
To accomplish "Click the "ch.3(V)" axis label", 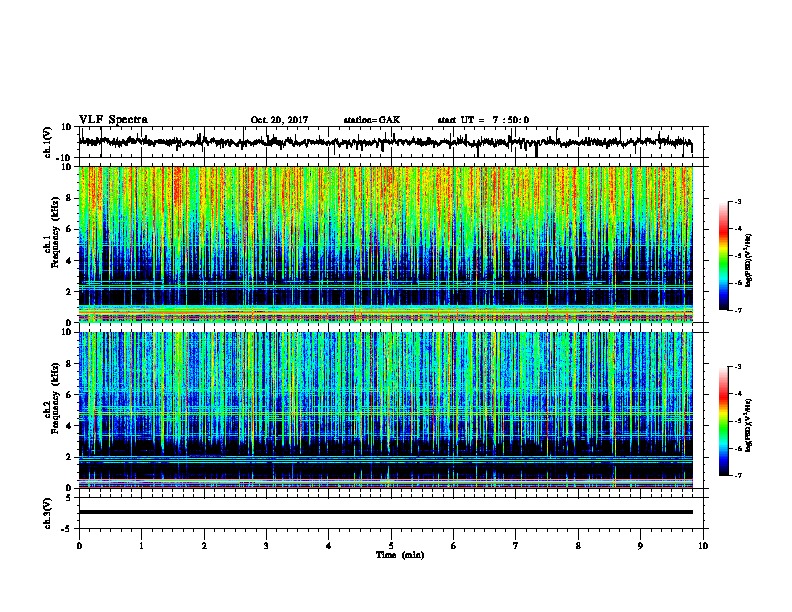I will (x=48, y=513).
